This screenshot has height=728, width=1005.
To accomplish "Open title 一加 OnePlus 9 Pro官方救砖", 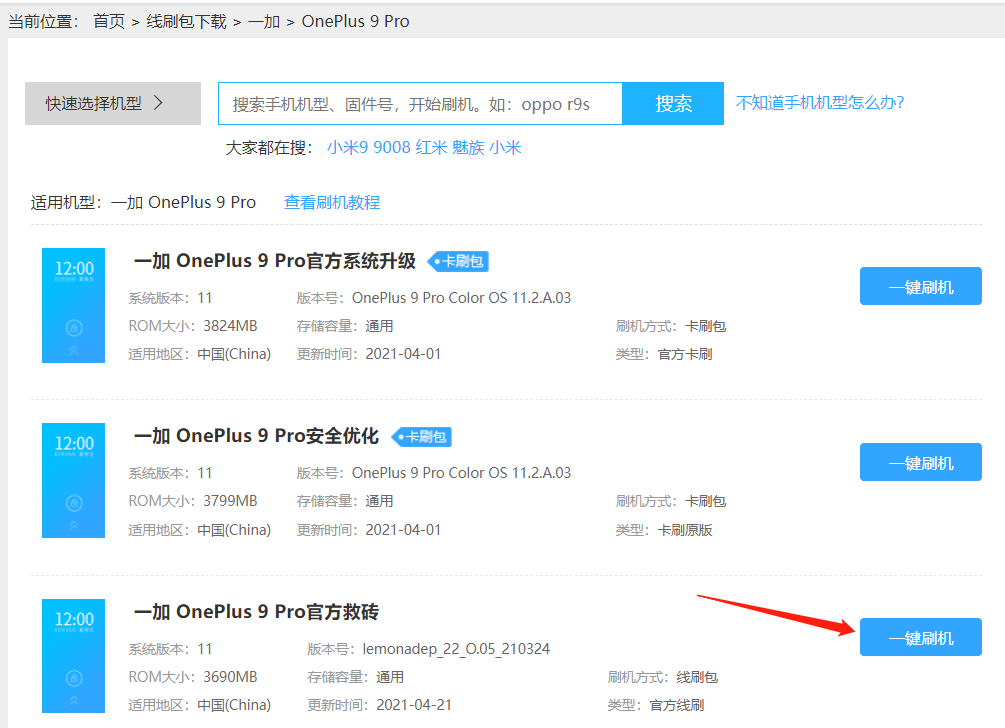I will tap(256, 611).
